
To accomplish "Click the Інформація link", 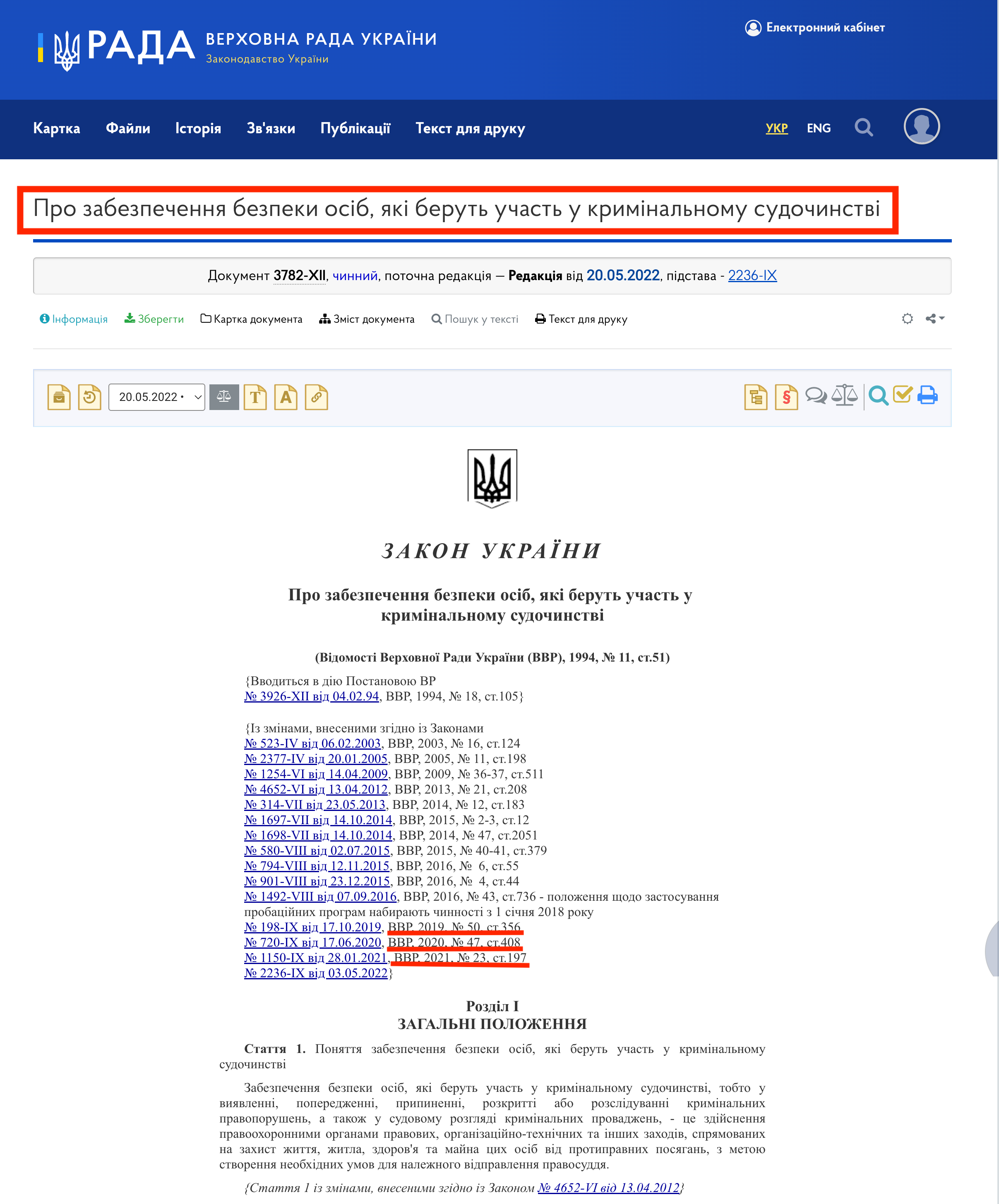I will point(73,319).
